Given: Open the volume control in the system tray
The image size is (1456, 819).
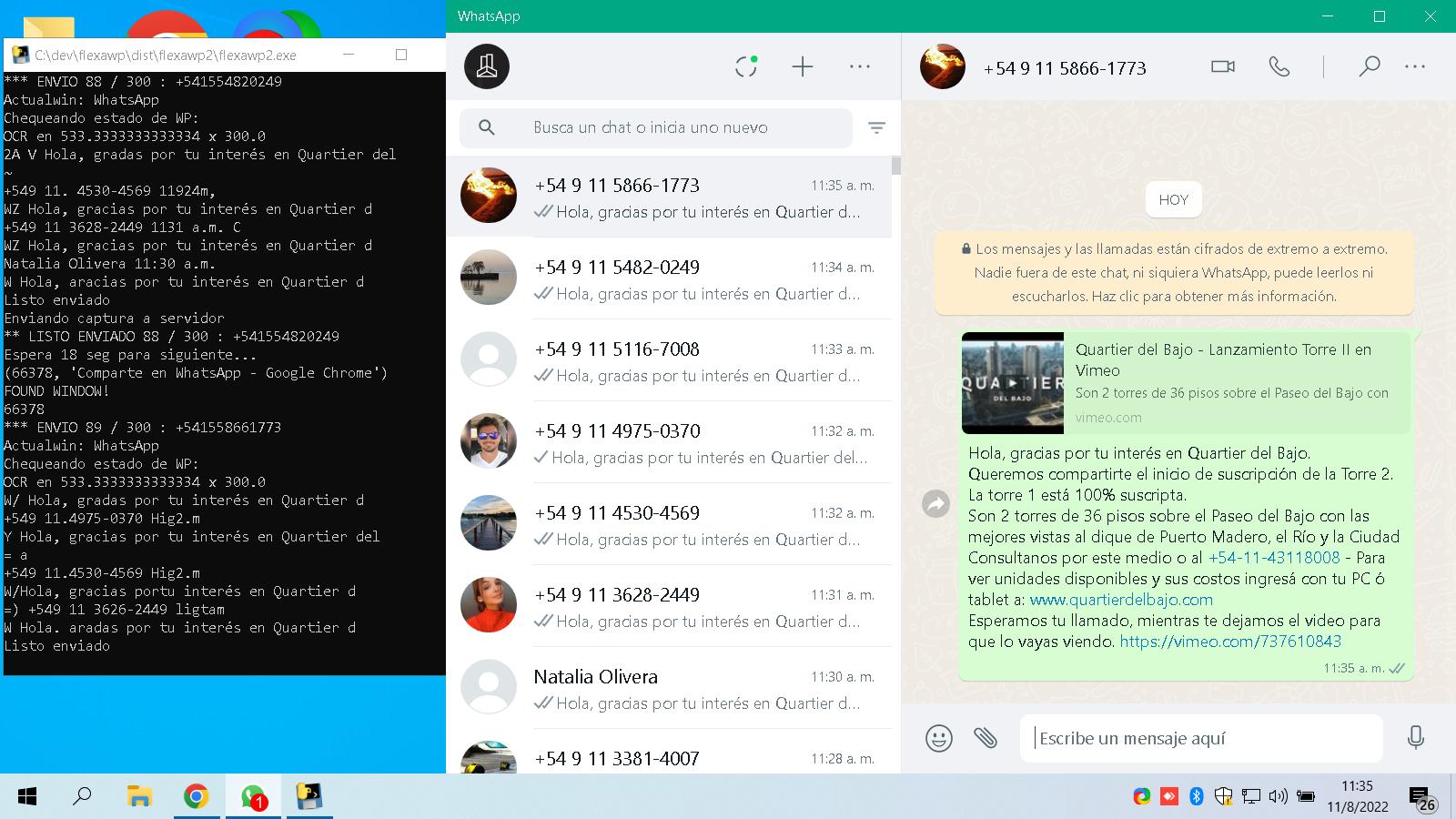Looking at the screenshot, I should [1278, 797].
